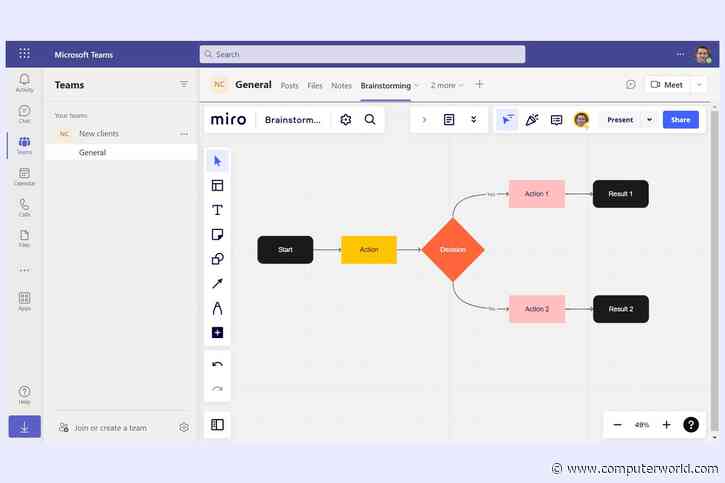Click the Share button
Image resolution: width=725 pixels, height=483 pixels.
[x=681, y=120]
